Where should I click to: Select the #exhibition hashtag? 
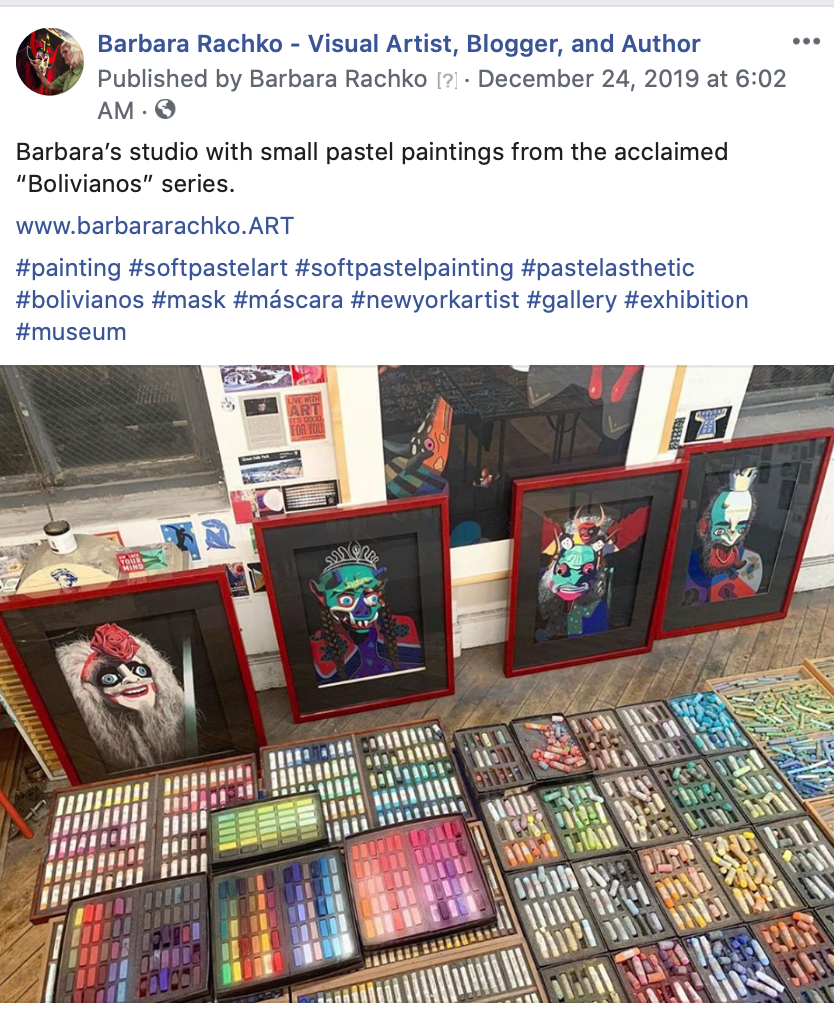click(687, 300)
